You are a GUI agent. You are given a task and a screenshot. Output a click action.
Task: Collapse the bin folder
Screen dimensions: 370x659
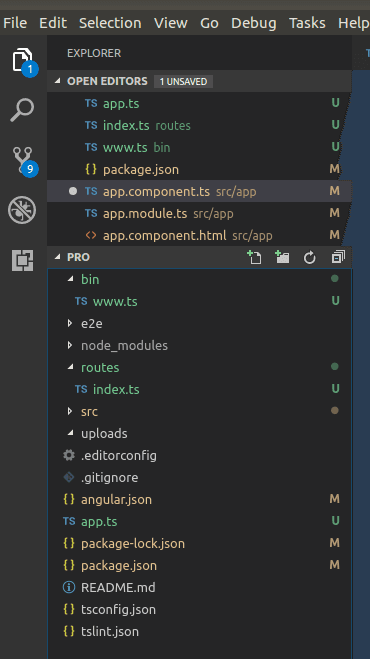coord(71,279)
